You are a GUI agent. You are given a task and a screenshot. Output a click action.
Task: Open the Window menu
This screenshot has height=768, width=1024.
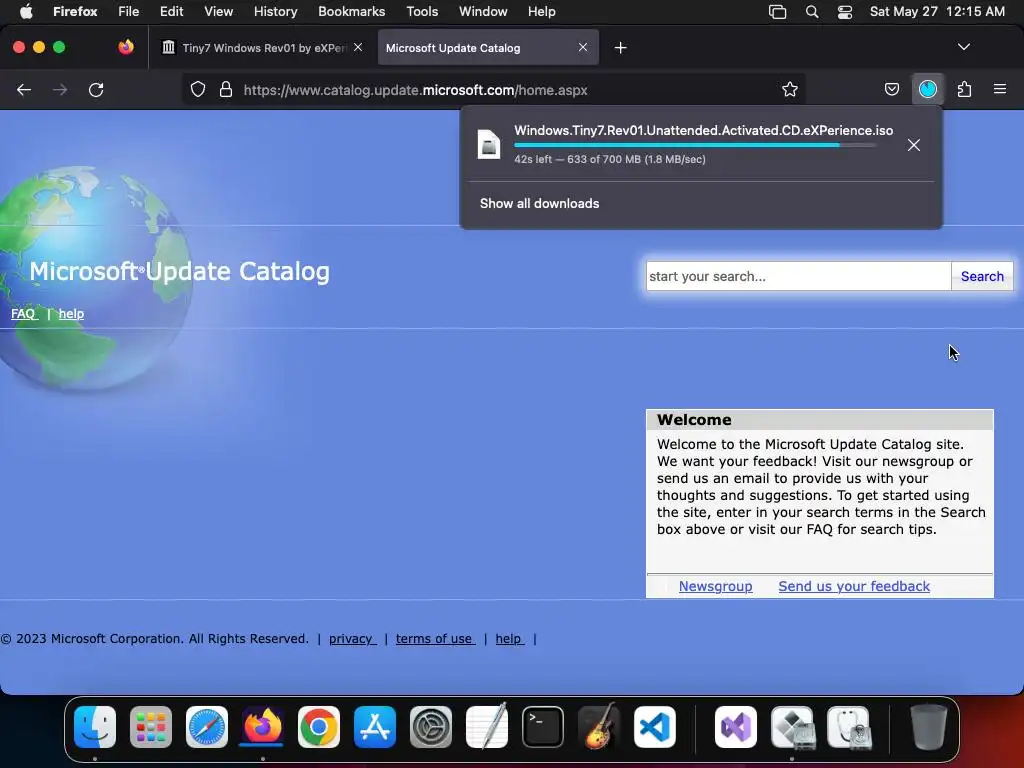pyautogui.click(x=483, y=11)
